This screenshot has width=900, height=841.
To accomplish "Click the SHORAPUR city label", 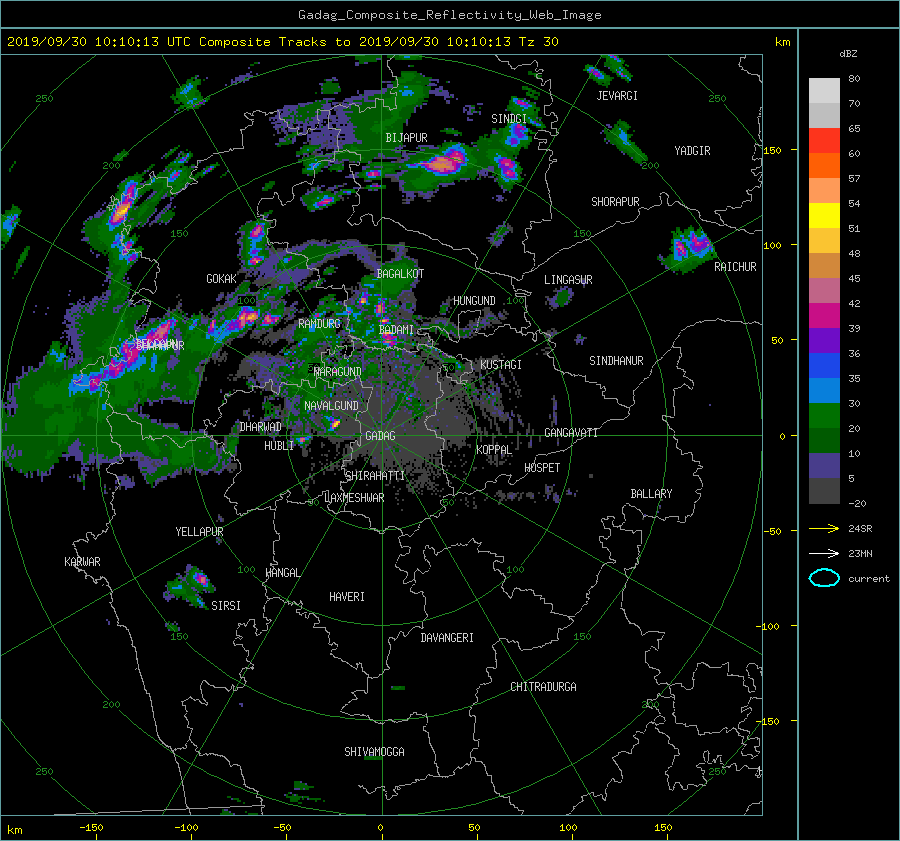I will (x=615, y=202).
